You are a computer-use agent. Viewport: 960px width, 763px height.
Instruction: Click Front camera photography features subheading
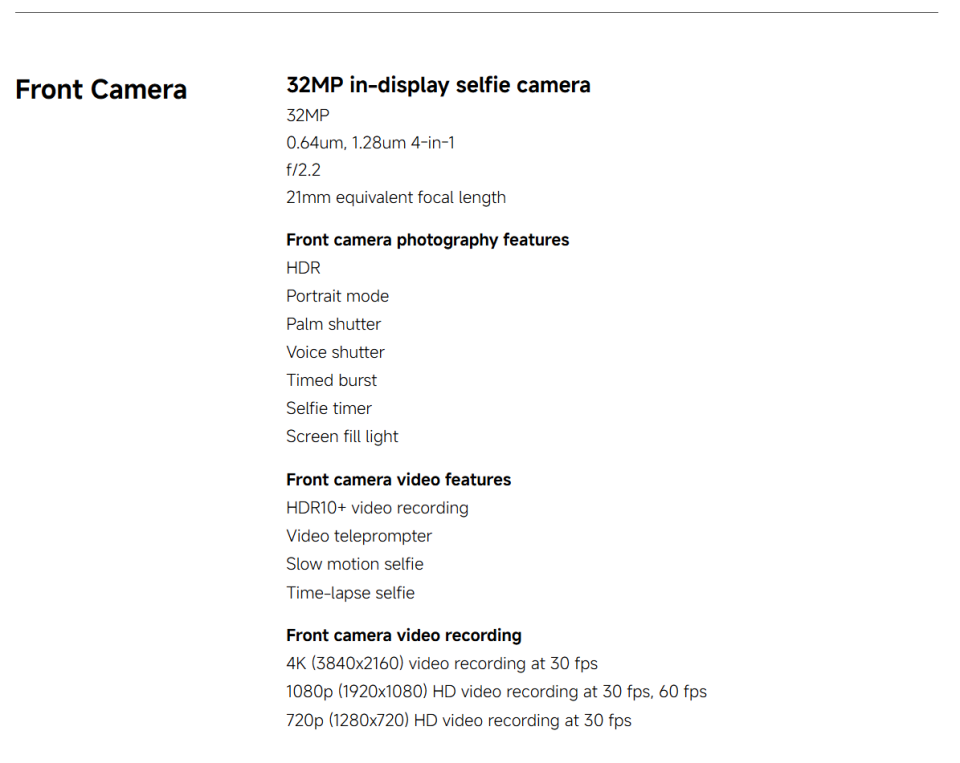(x=427, y=240)
